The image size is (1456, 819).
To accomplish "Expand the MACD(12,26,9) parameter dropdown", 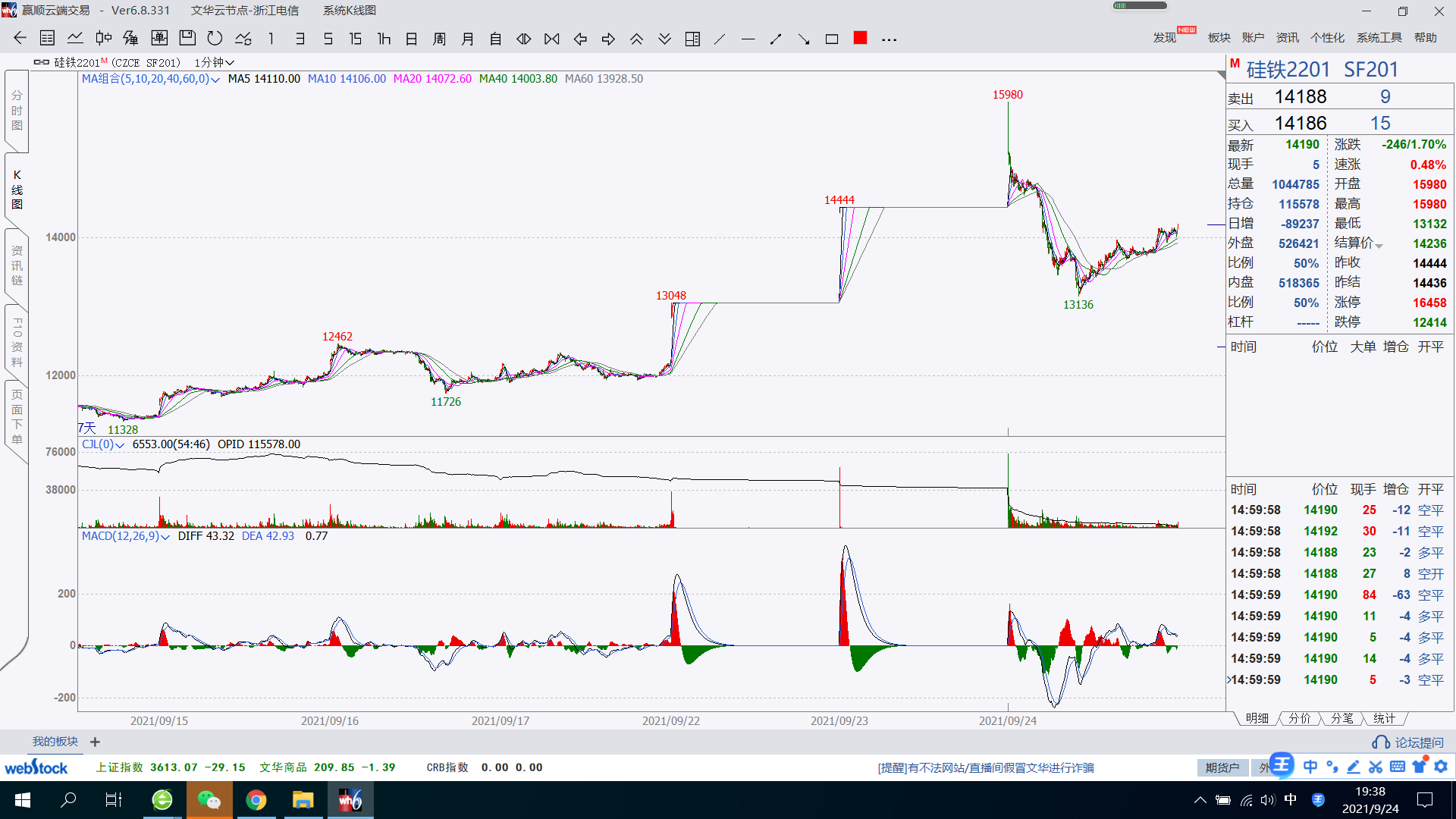I will (x=165, y=537).
